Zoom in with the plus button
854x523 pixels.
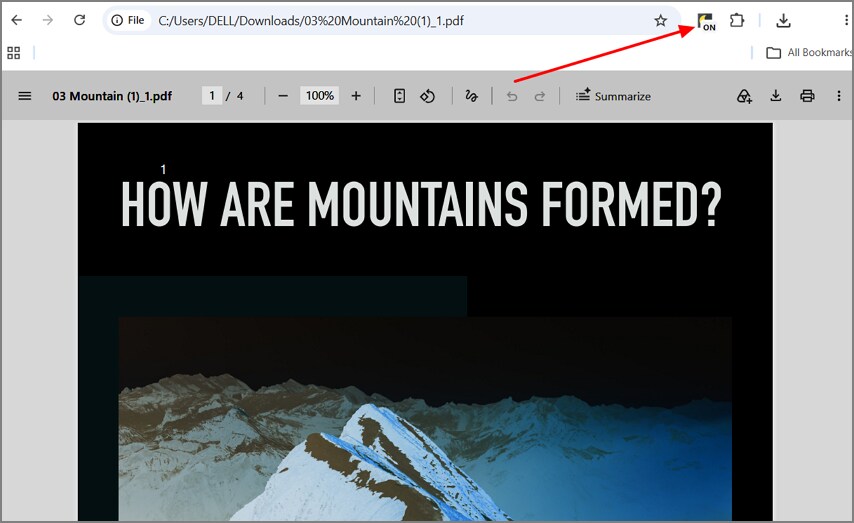(x=356, y=96)
